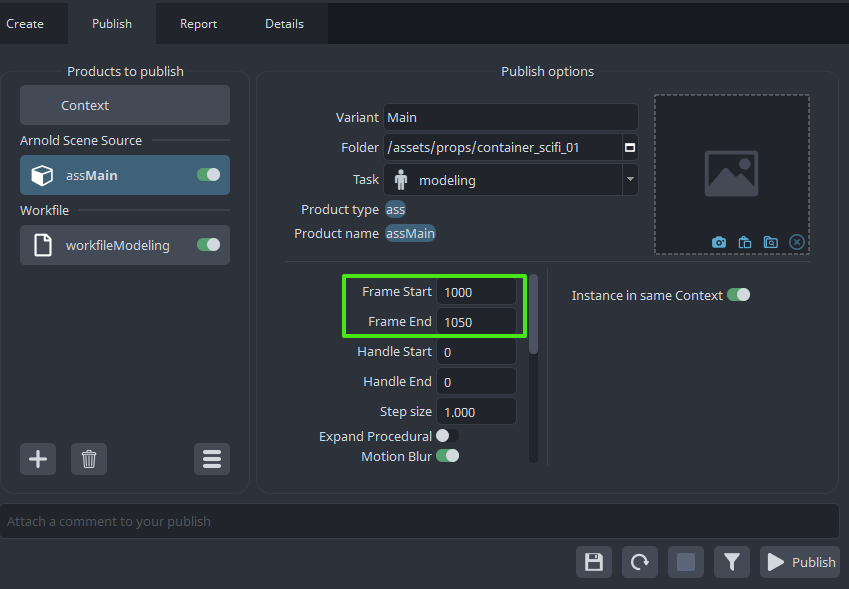Open the Report tab
Viewport: 849px width, 589px height.
[198, 24]
